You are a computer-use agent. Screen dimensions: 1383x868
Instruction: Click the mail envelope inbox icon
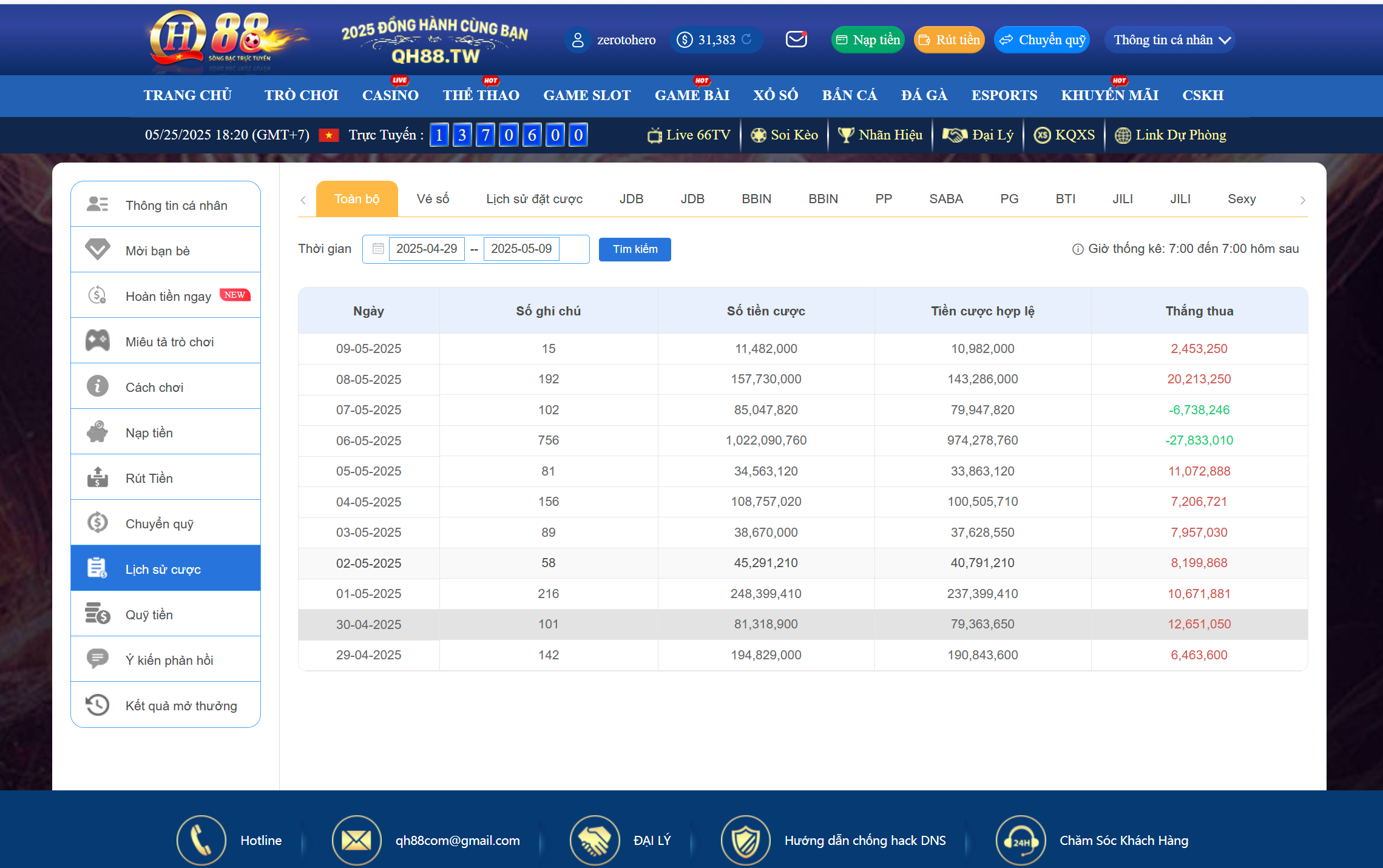coord(796,40)
